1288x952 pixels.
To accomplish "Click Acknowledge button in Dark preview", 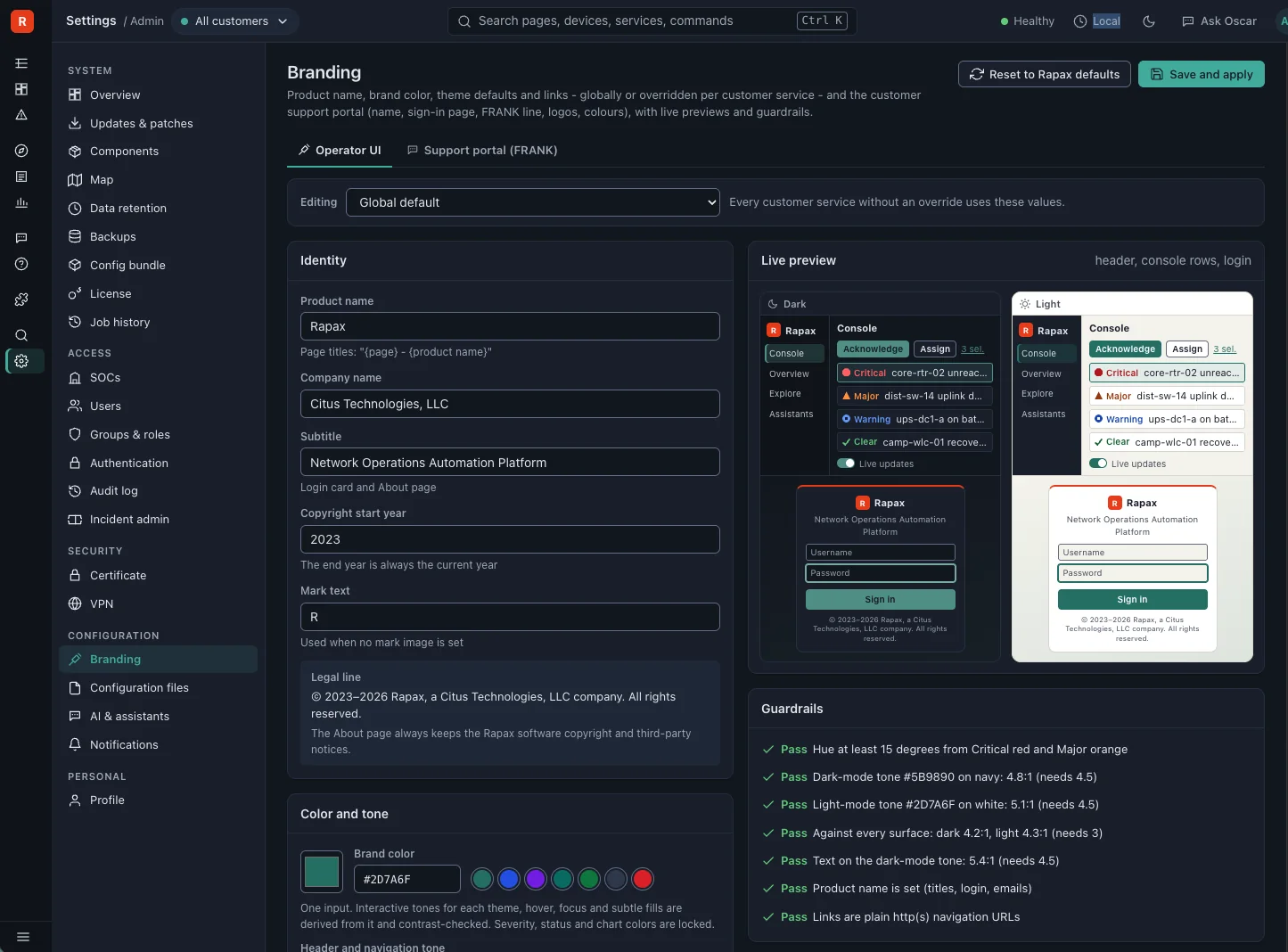I will click(873, 349).
